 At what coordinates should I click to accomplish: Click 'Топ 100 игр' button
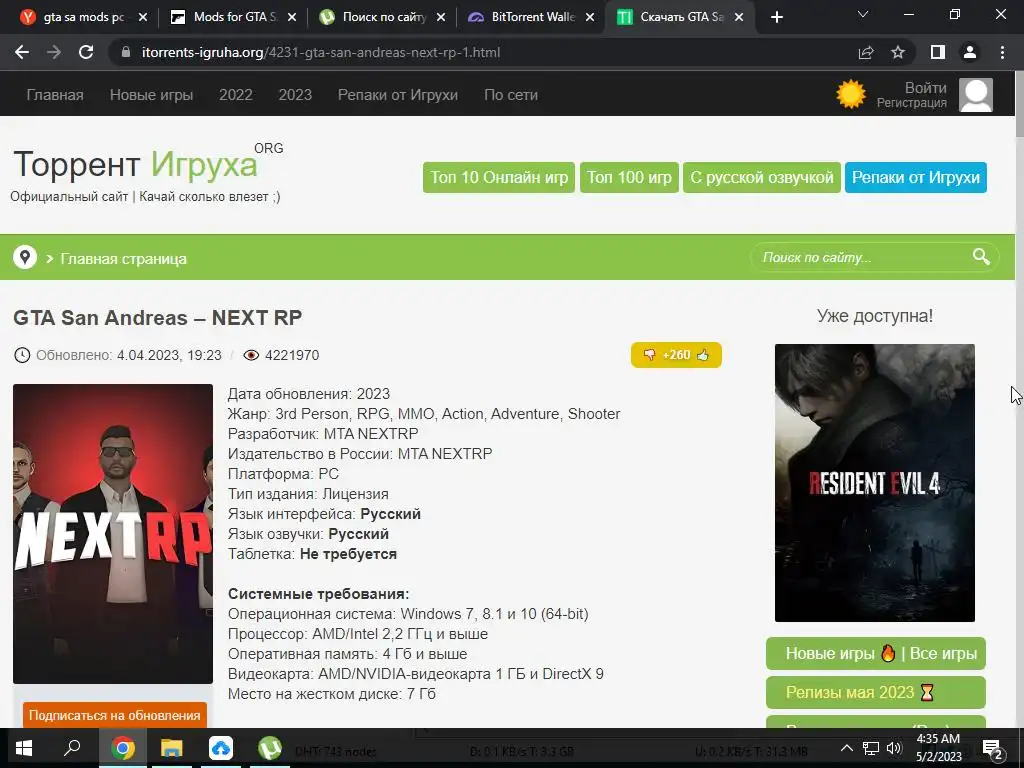point(630,177)
